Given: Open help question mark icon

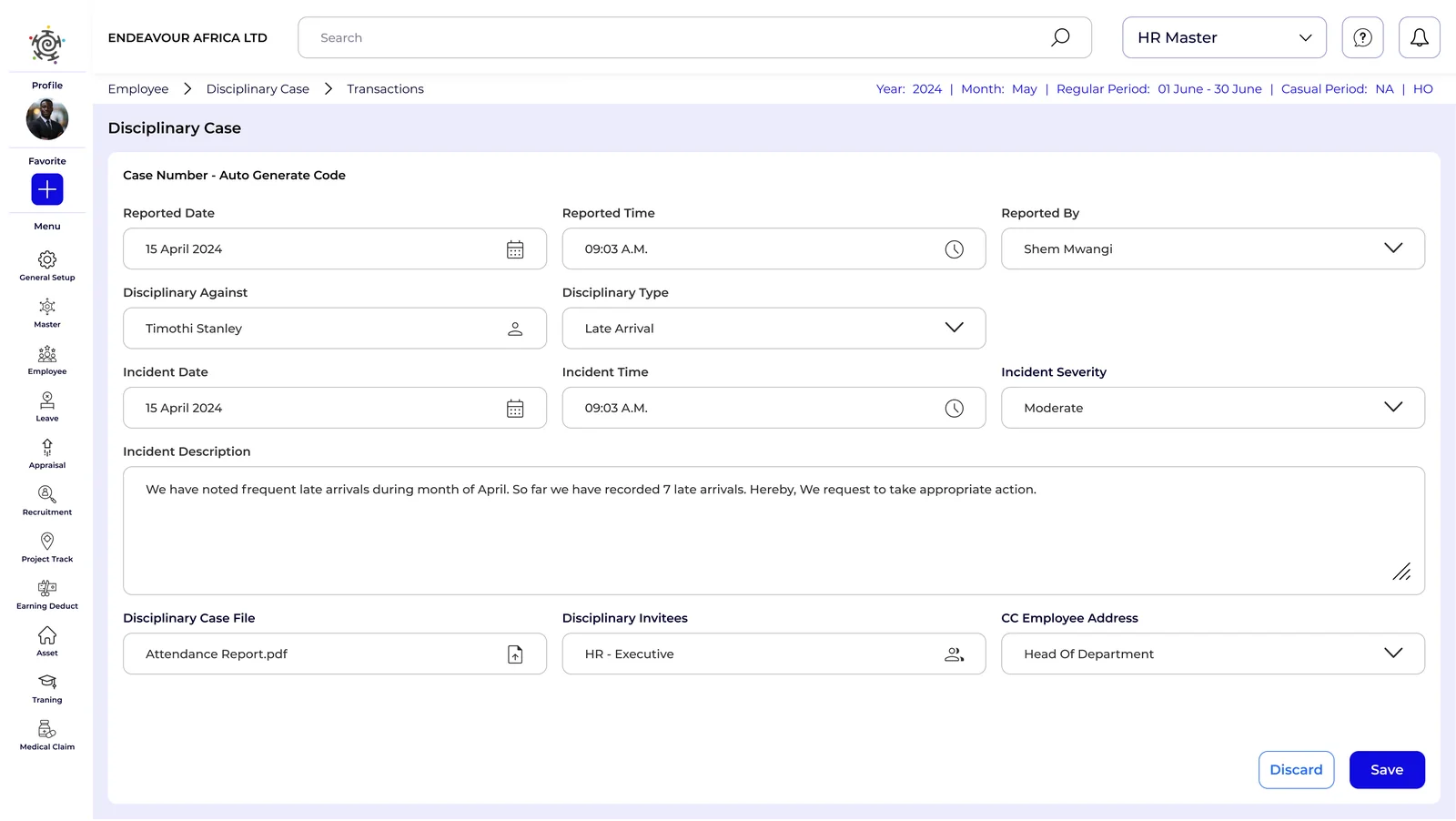Looking at the screenshot, I should 1362,37.
